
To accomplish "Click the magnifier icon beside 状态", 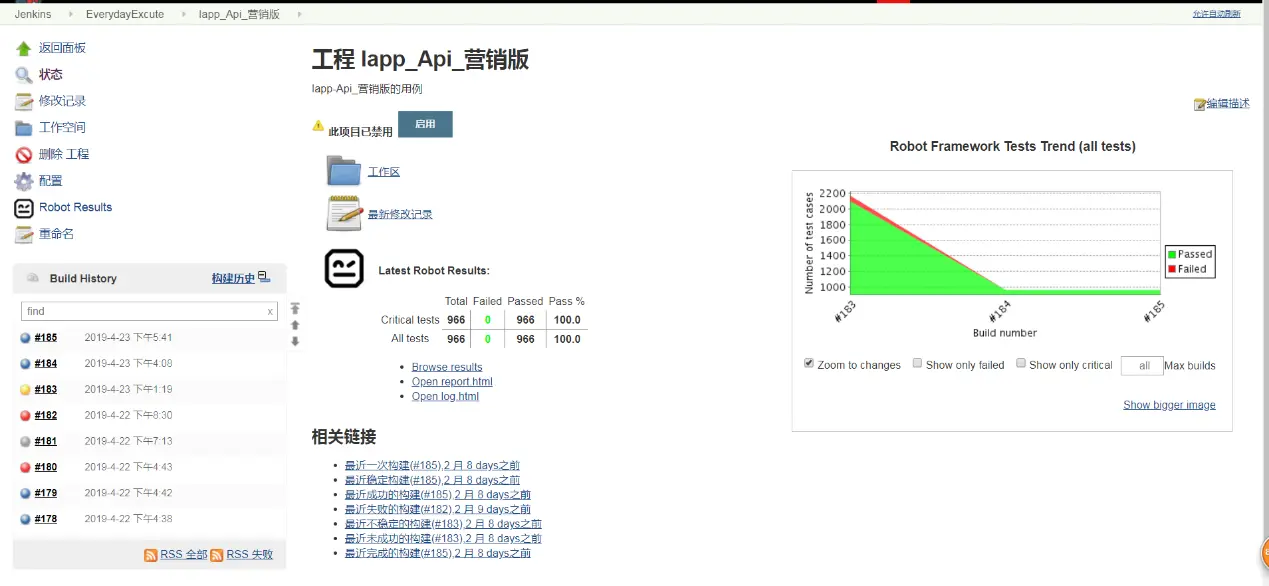I will coord(24,75).
